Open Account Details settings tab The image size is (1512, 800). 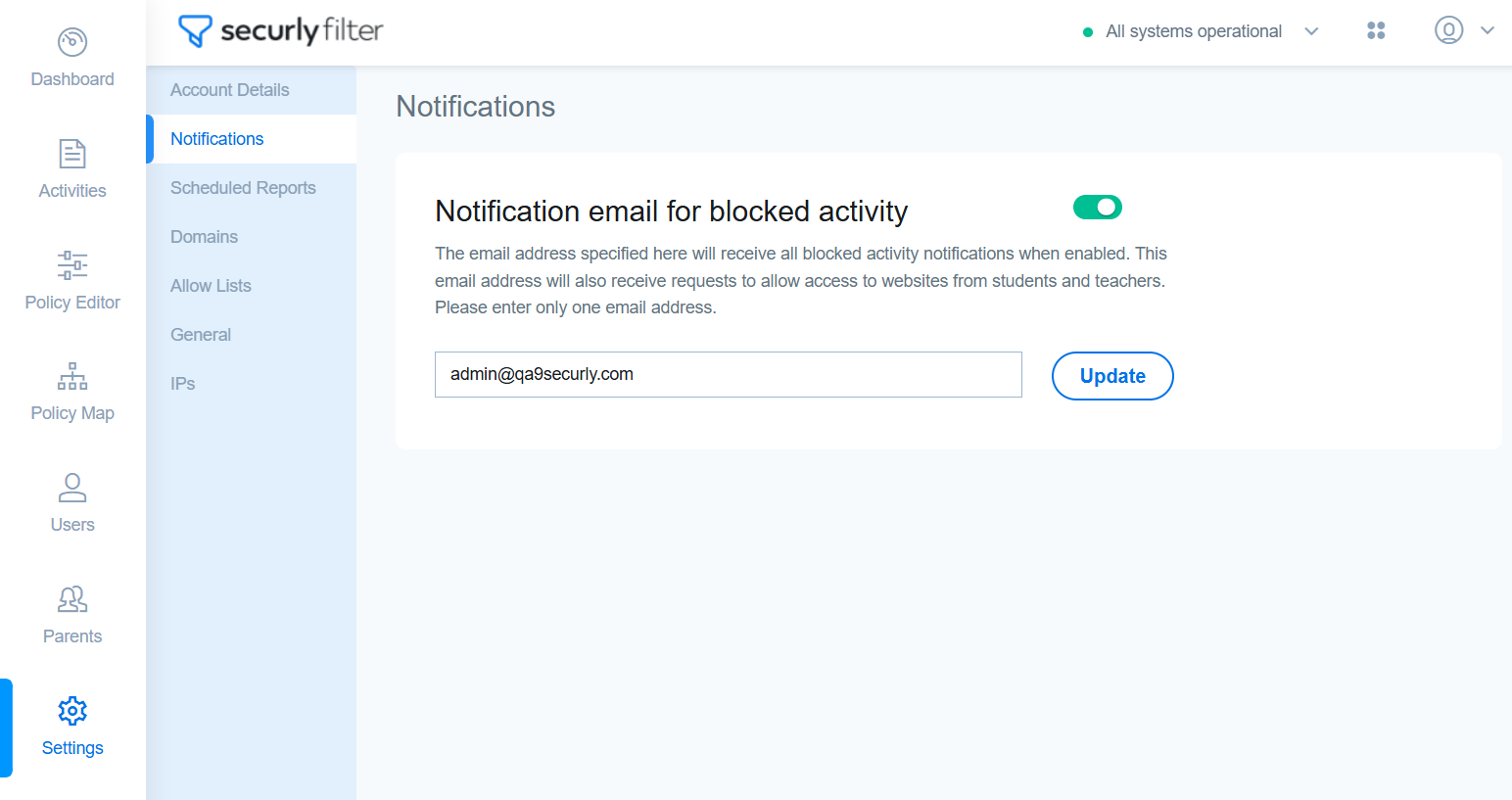click(230, 90)
